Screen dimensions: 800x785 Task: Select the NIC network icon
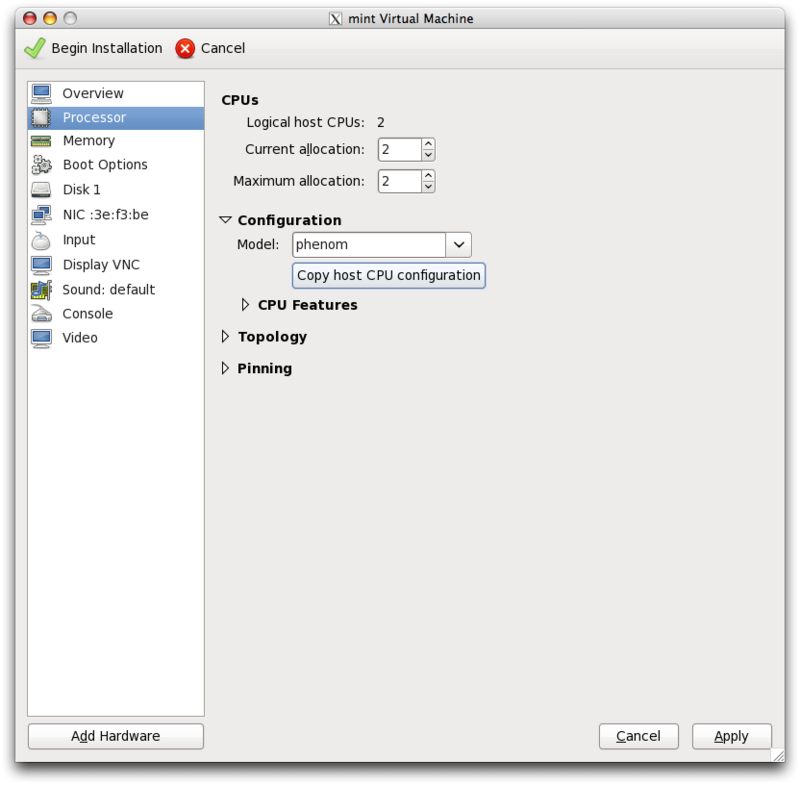click(41, 215)
